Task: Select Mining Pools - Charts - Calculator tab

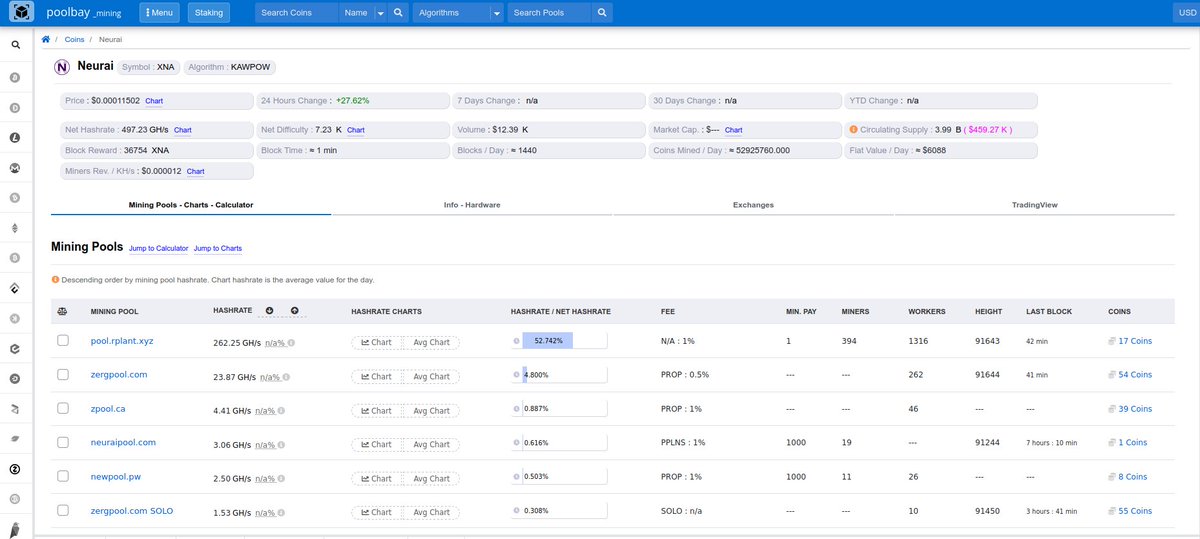Action: click(x=191, y=205)
